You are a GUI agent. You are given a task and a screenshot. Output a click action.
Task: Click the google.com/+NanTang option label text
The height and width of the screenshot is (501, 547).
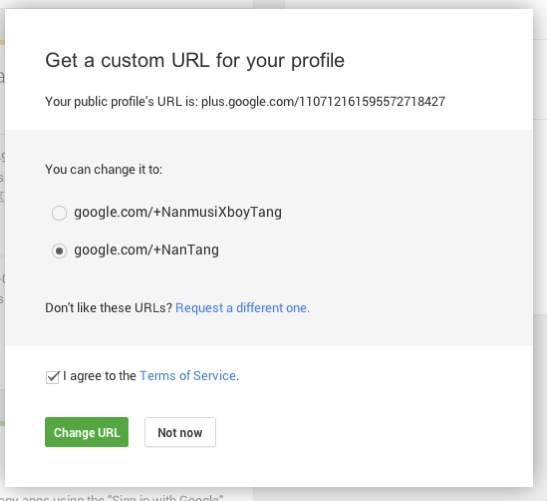[147, 250]
